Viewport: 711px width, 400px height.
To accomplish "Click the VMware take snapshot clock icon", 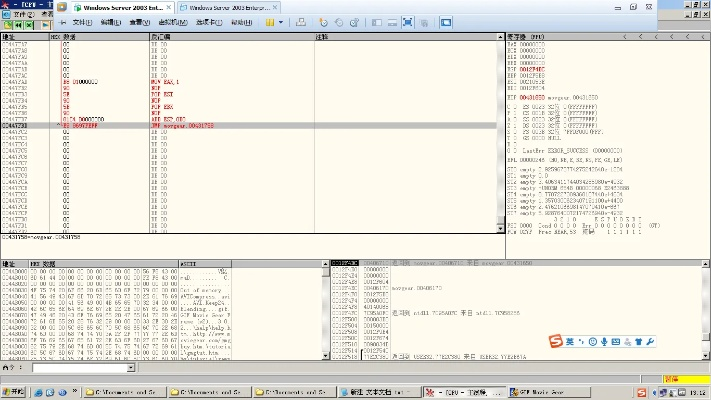I will 323,21.
